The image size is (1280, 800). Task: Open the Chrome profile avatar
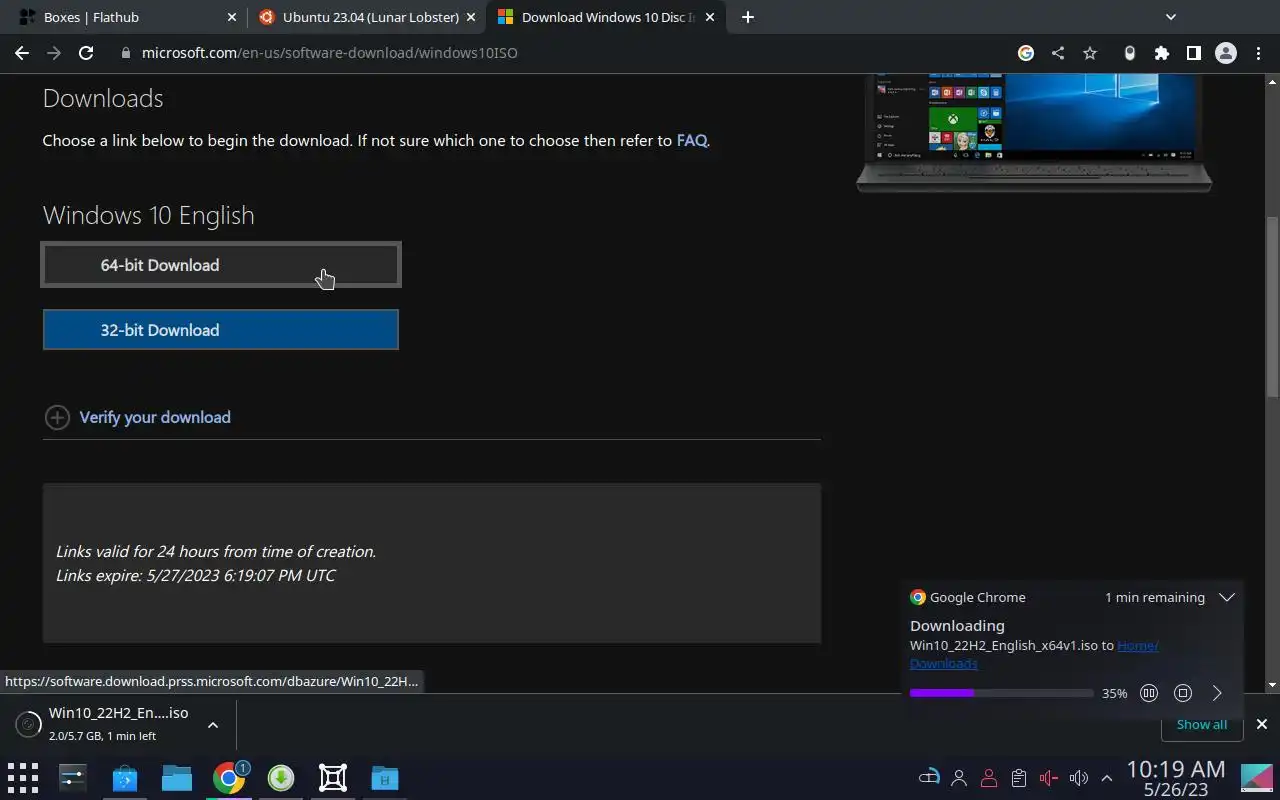click(x=1226, y=53)
